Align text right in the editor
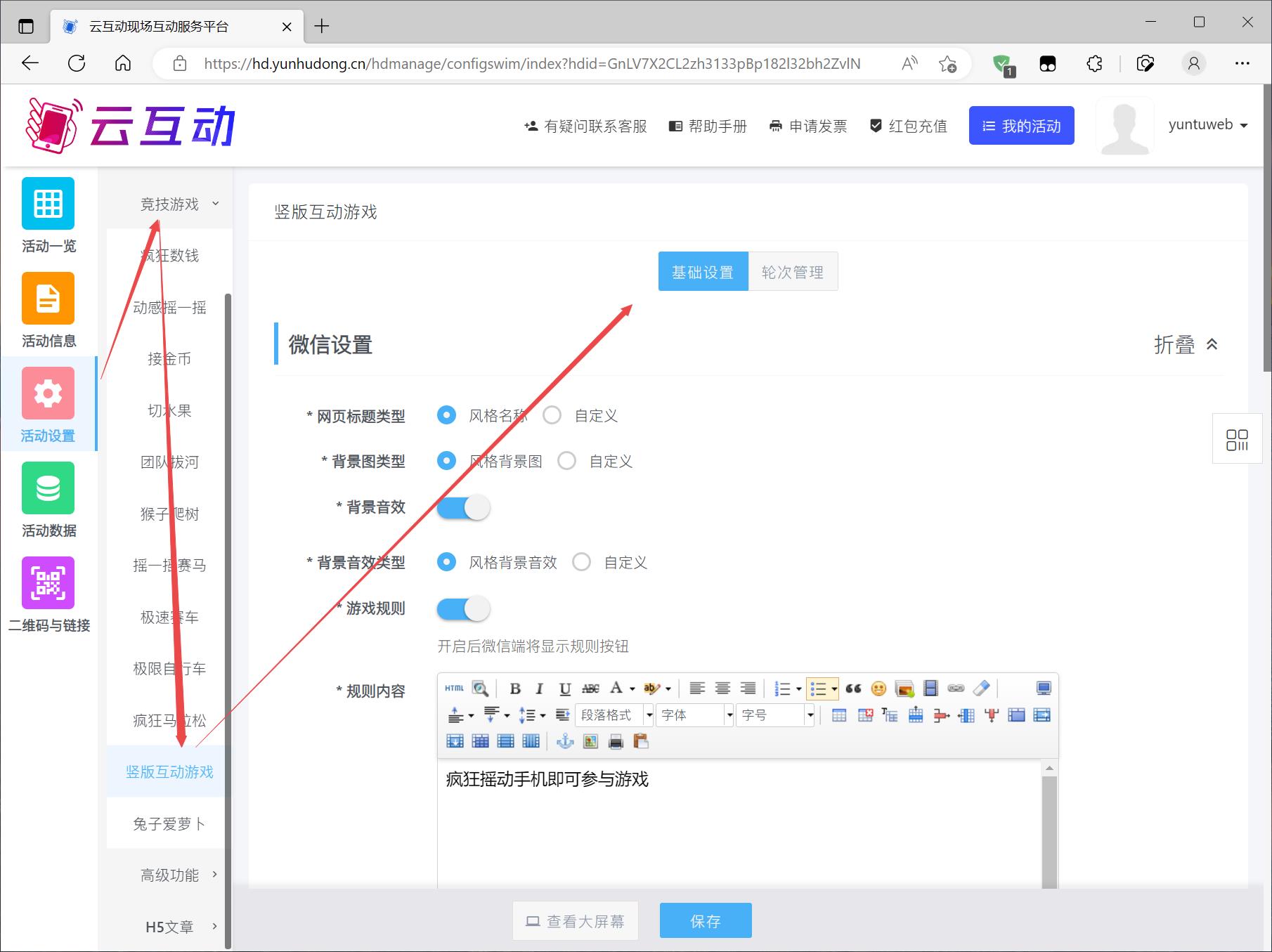1272x952 pixels. [748, 689]
